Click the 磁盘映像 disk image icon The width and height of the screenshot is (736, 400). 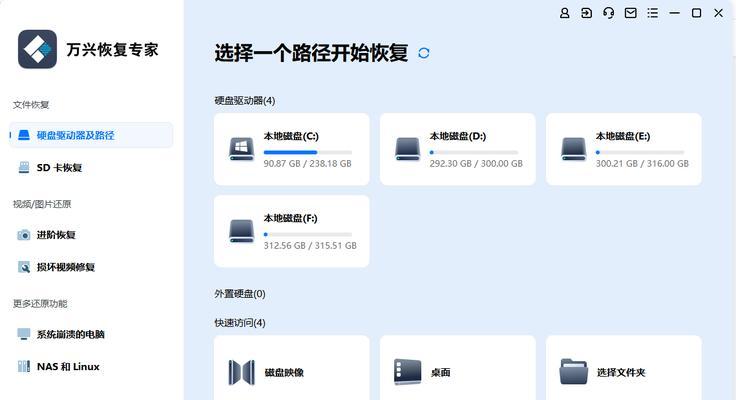click(x=241, y=372)
